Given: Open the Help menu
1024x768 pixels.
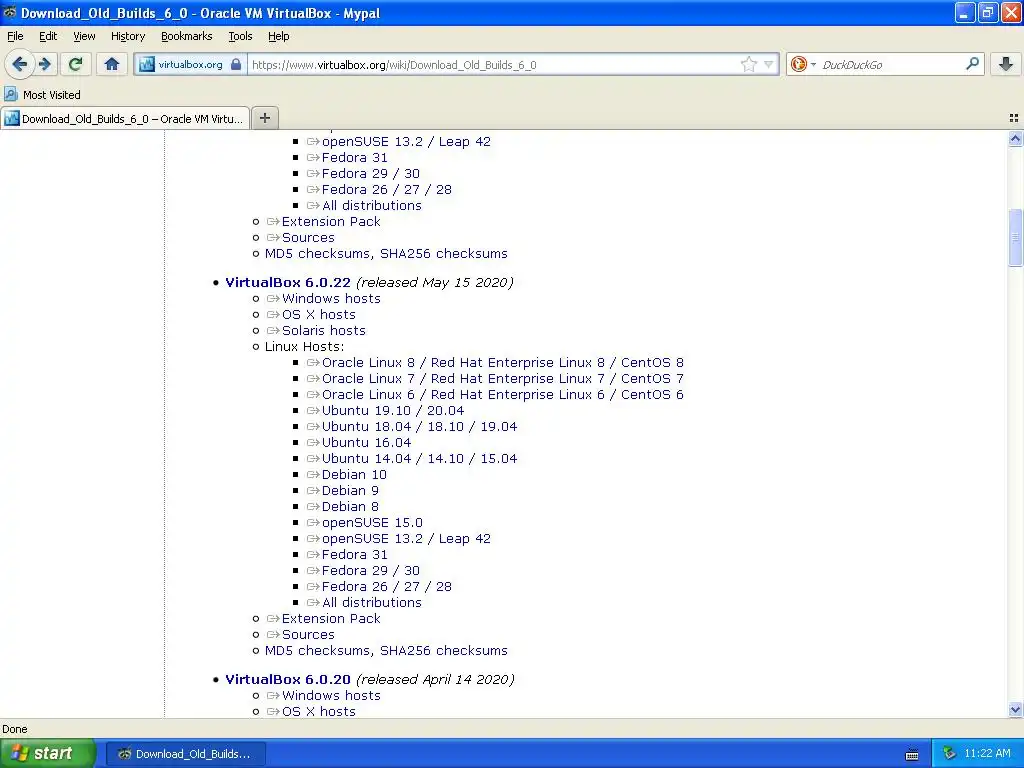Looking at the screenshot, I should click(x=278, y=36).
